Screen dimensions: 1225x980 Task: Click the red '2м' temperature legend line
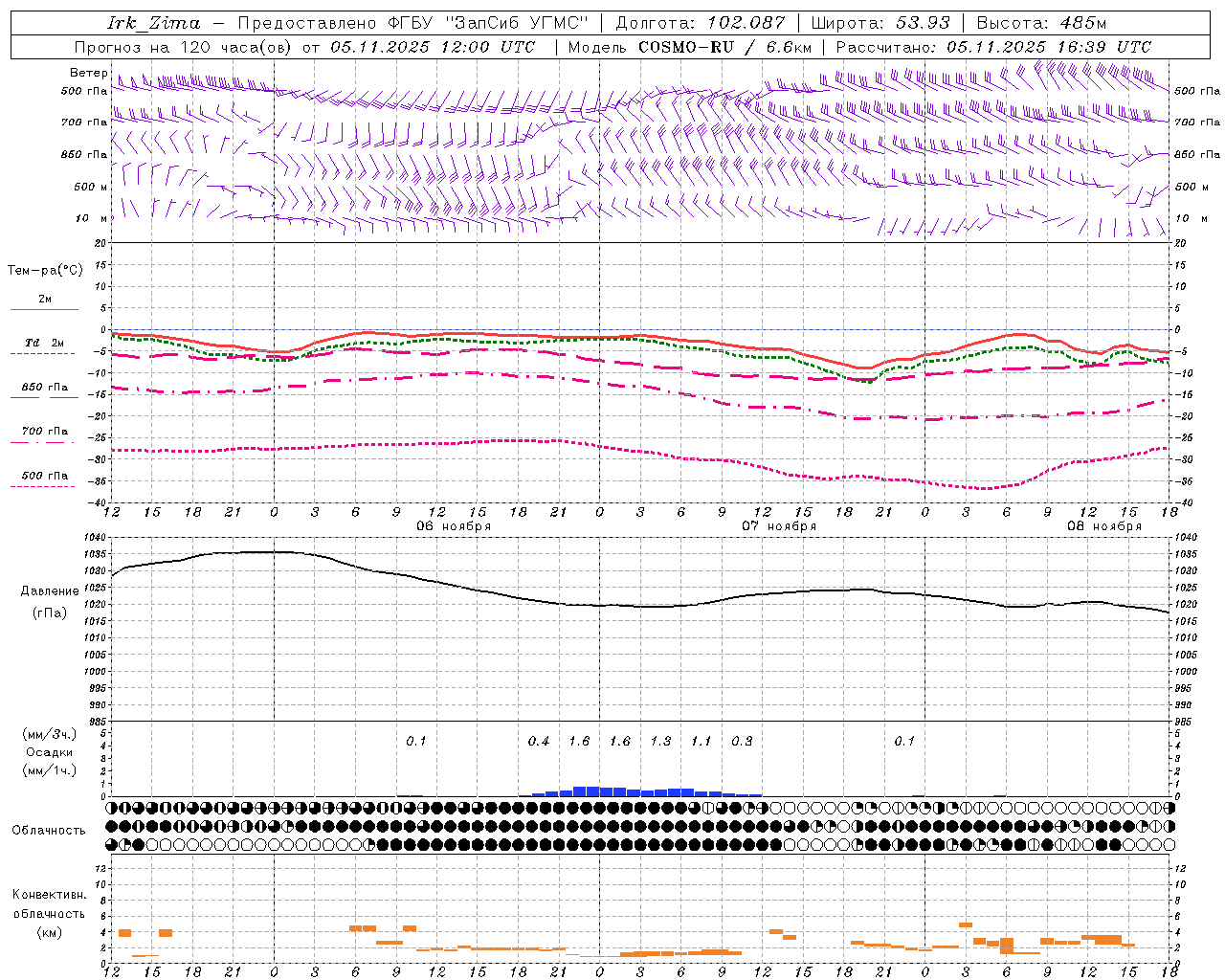(44, 309)
